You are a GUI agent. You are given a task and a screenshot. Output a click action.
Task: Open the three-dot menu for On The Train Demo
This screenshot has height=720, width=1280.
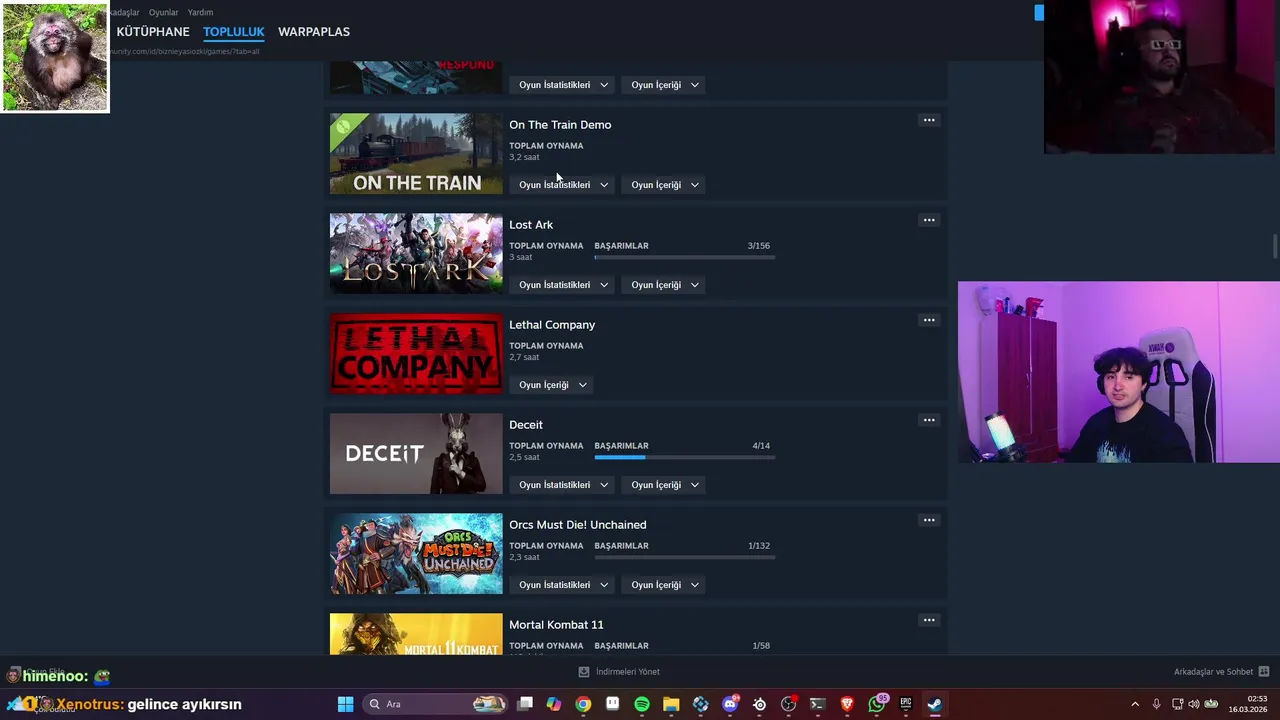[929, 120]
